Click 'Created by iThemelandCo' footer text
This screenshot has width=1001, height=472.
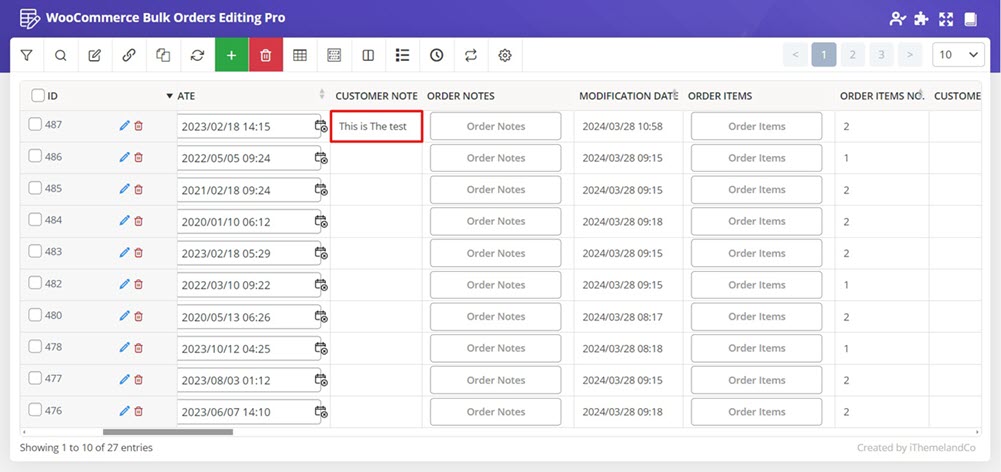click(916, 448)
